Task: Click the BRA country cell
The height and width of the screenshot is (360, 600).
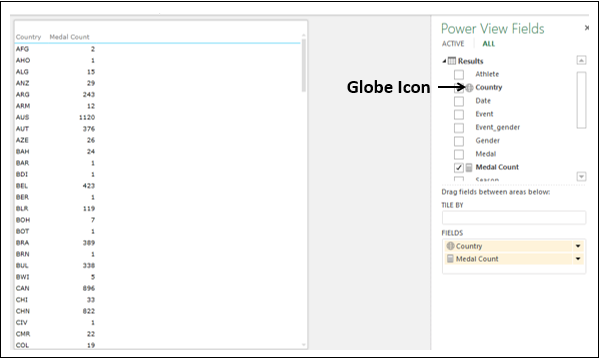Action: pos(22,243)
